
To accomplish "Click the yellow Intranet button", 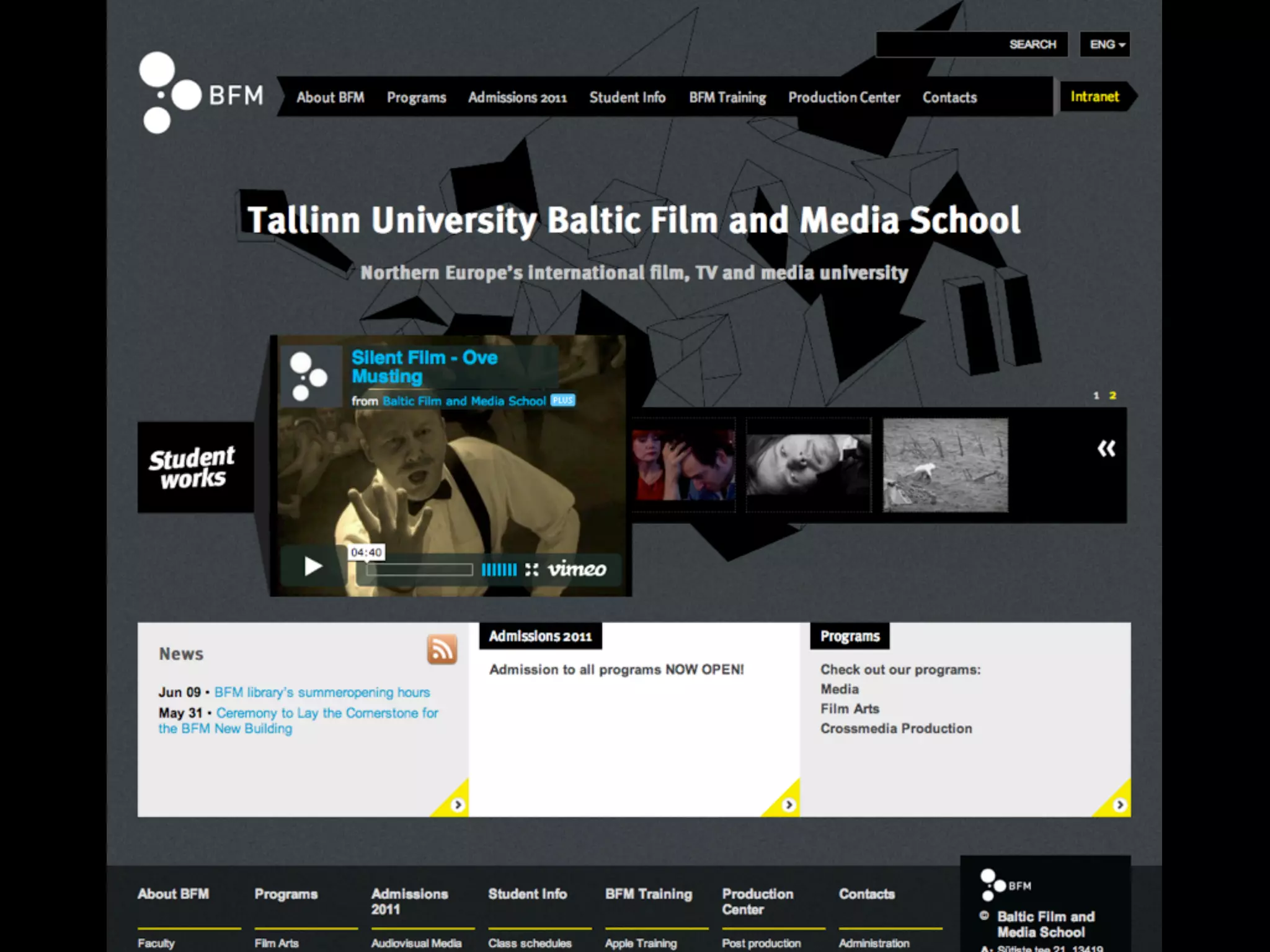I will pyautogui.click(x=1095, y=97).
